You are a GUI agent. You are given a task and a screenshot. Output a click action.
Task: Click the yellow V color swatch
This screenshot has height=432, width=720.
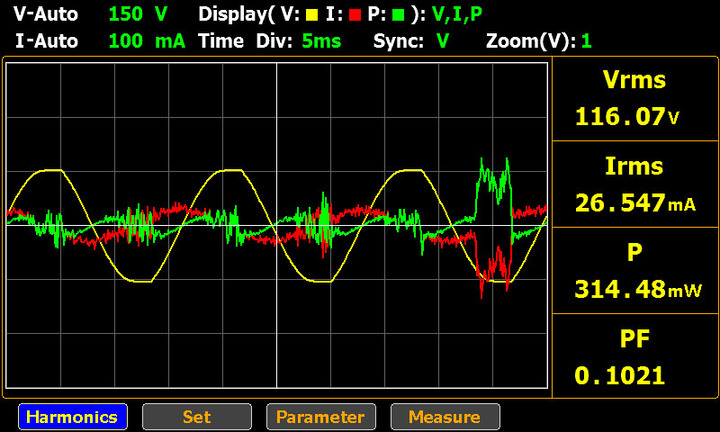(x=312, y=16)
